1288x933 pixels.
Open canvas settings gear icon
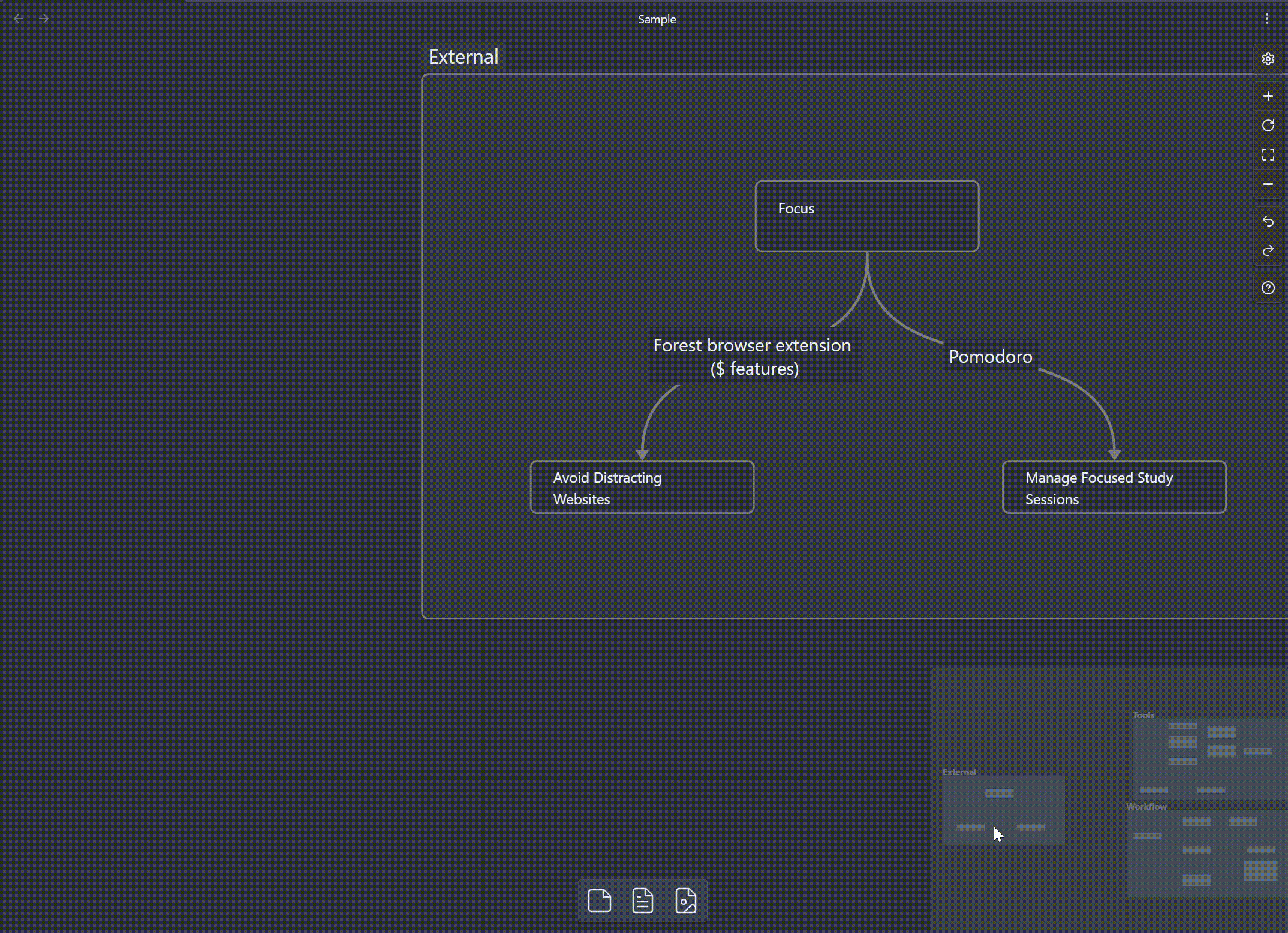coord(1268,59)
